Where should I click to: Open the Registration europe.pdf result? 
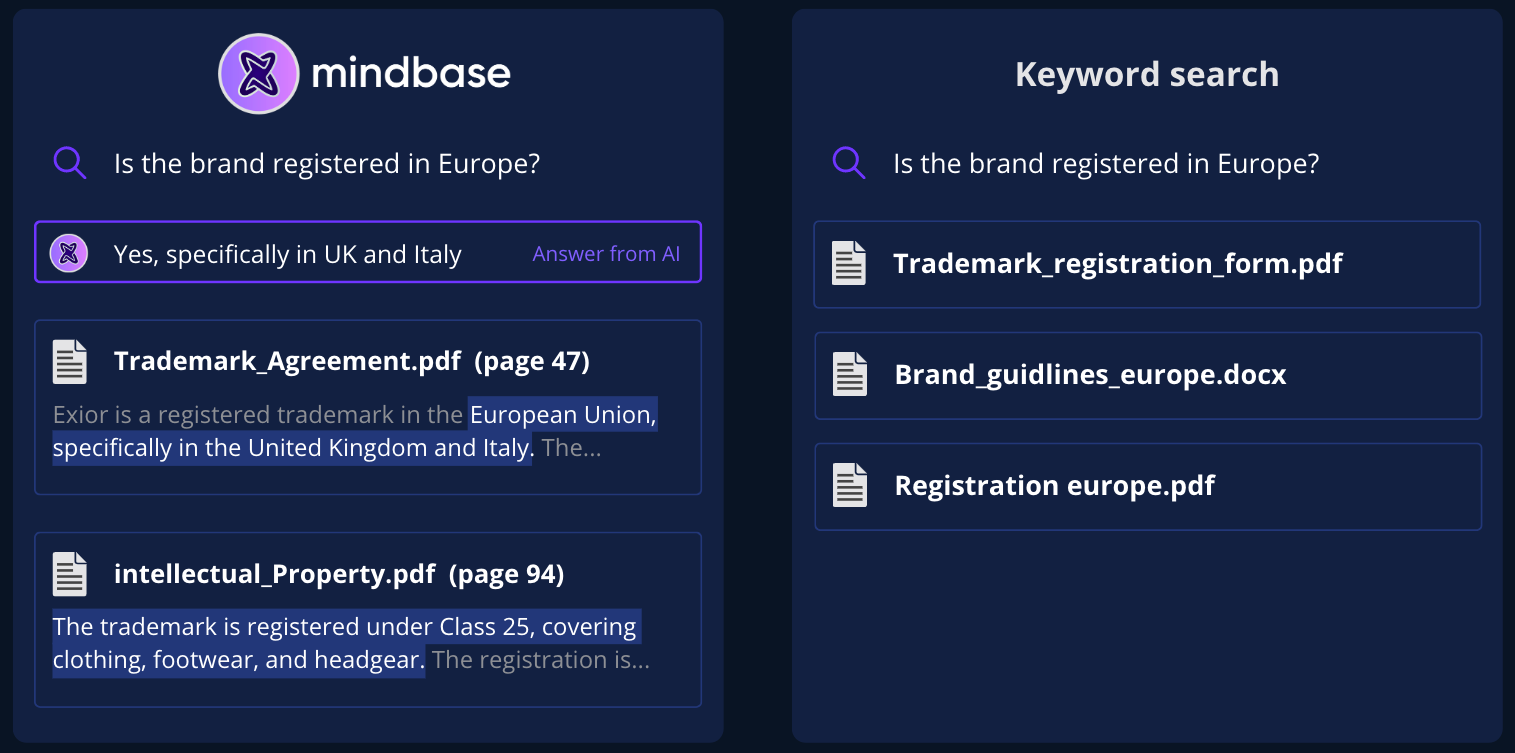pyautogui.click(x=1054, y=485)
